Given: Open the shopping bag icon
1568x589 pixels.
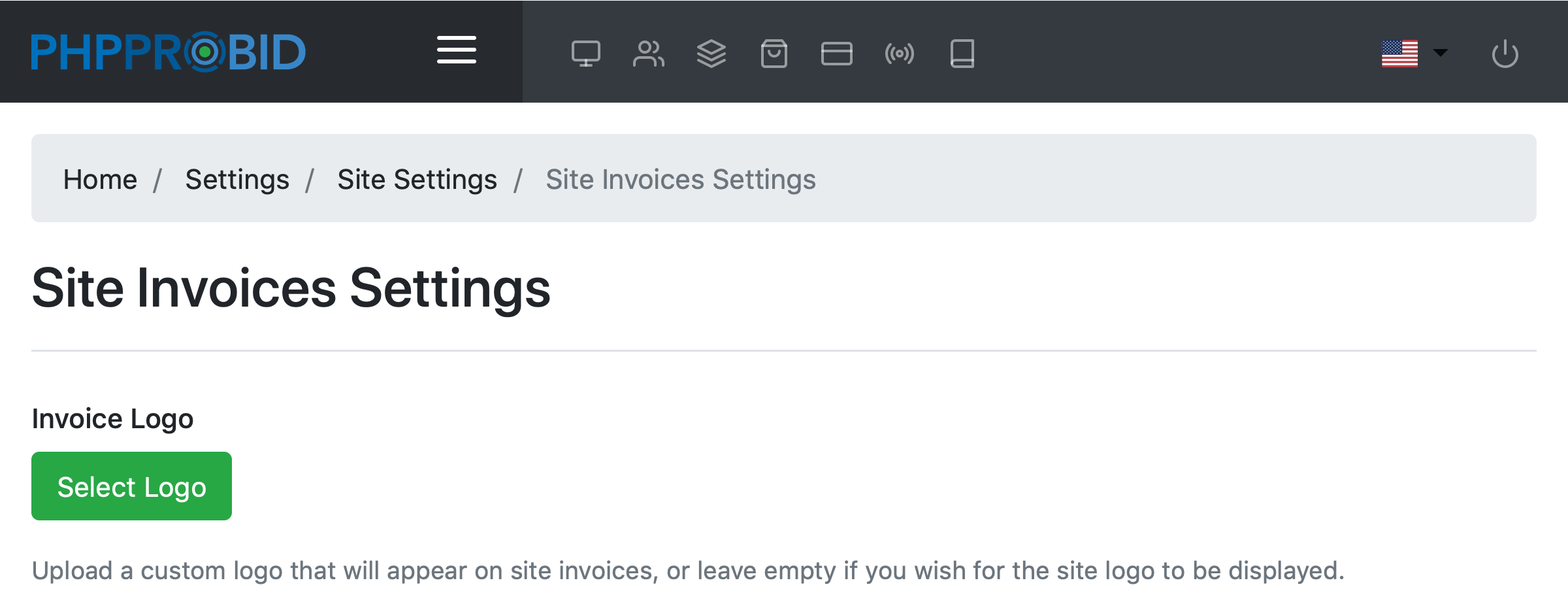Looking at the screenshot, I should [x=774, y=54].
